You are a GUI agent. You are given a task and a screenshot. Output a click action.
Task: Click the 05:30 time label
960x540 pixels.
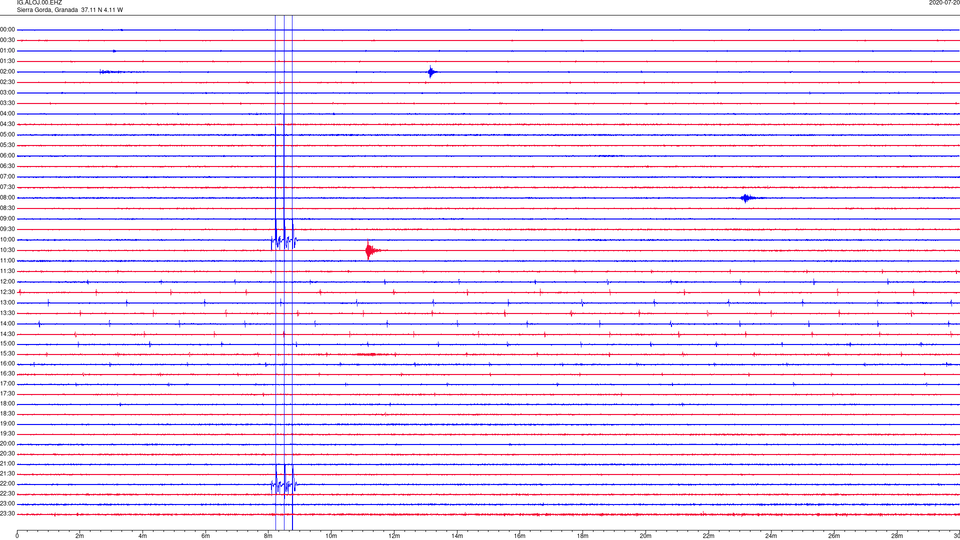click(x=8, y=145)
